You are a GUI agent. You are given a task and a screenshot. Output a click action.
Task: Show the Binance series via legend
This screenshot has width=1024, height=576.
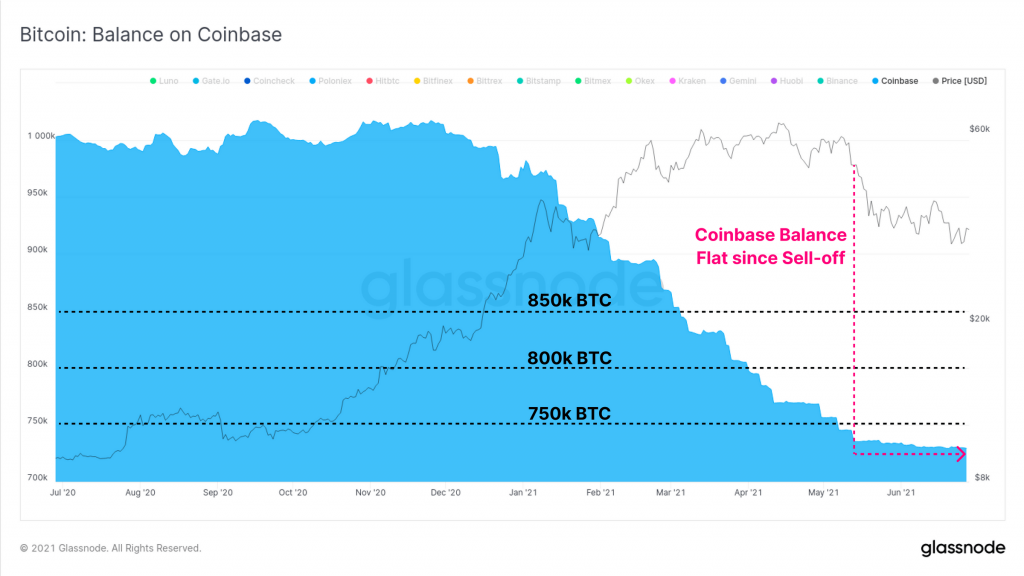(820, 81)
